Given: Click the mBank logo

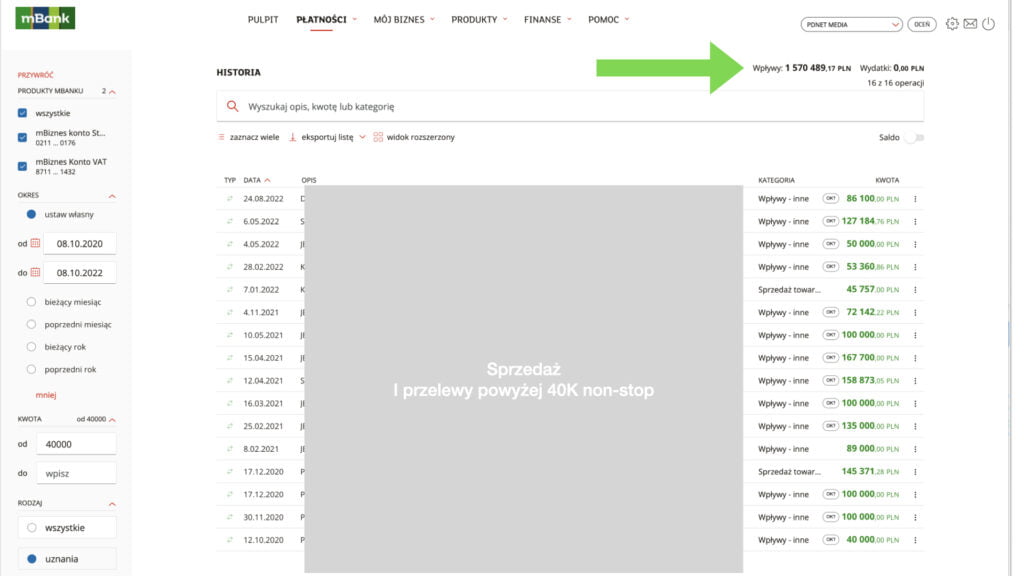Looking at the screenshot, I should coord(45,18).
